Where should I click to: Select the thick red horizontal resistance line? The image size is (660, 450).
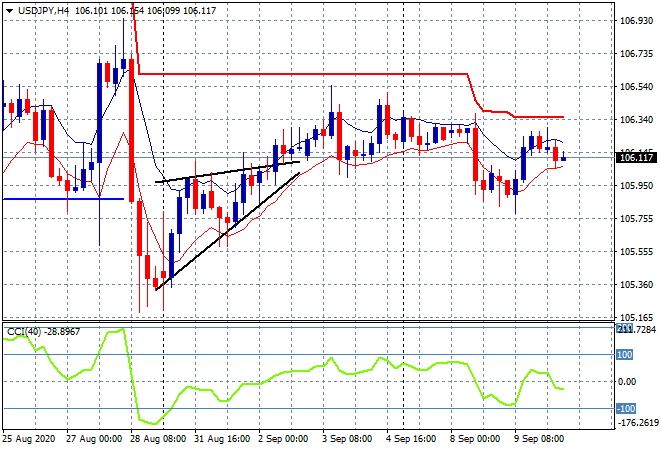click(x=303, y=74)
